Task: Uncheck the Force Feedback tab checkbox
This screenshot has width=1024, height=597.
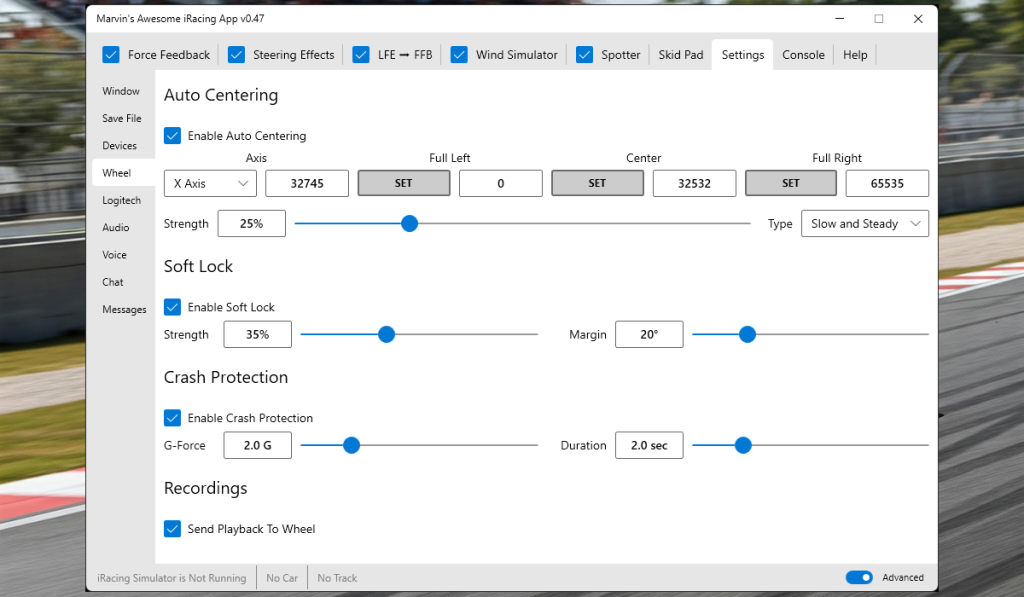Action: point(111,55)
